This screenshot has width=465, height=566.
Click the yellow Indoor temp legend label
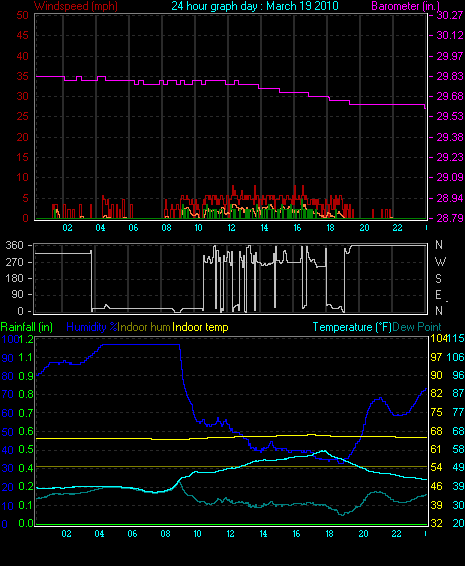click(200, 327)
